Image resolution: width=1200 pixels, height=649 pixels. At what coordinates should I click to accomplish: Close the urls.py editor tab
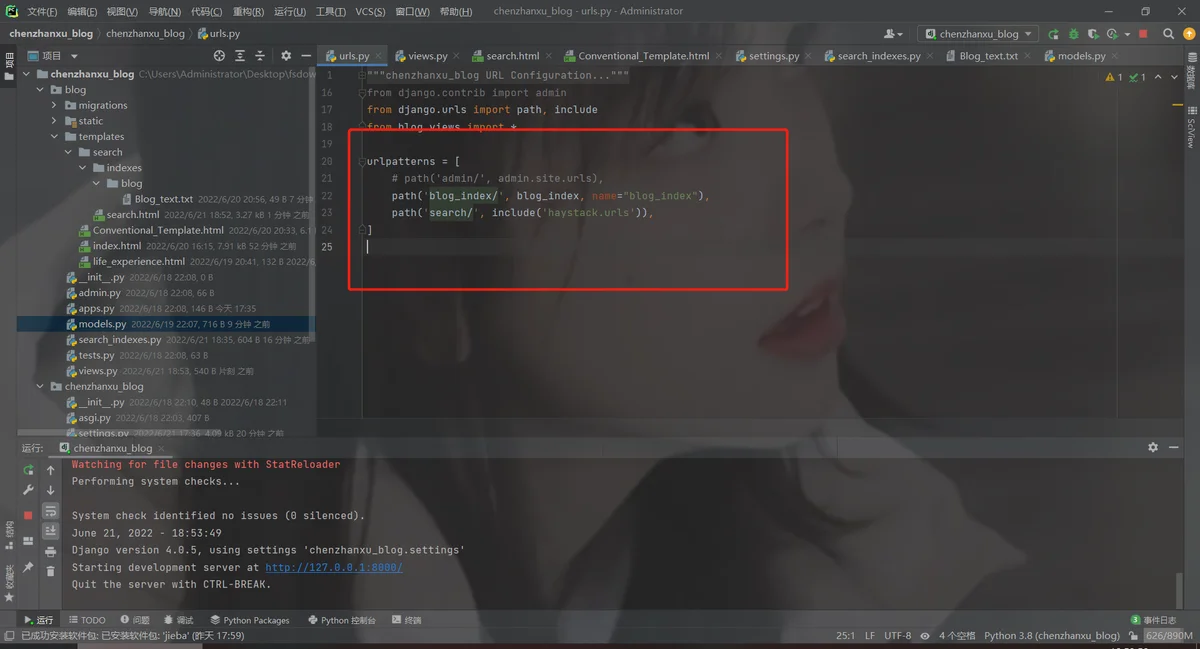pyautogui.click(x=378, y=57)
